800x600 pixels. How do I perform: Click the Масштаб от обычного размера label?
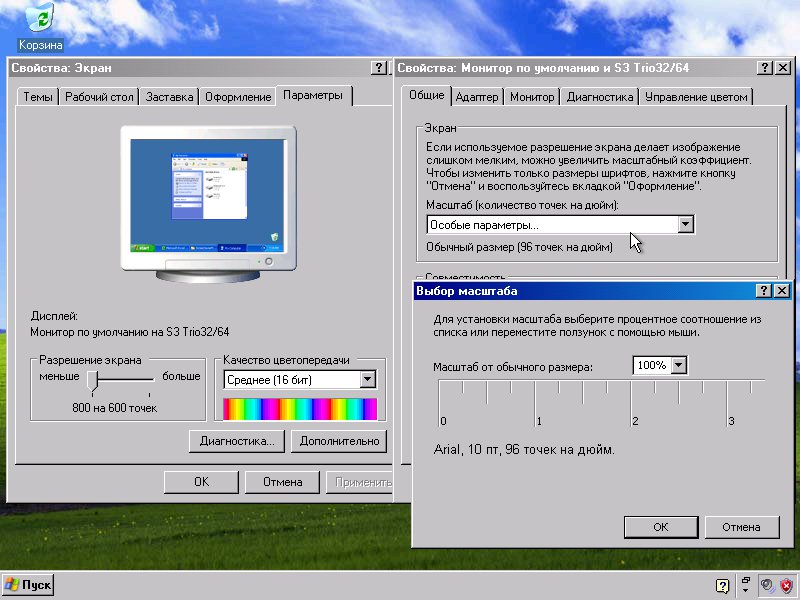[x=513, y=367]
